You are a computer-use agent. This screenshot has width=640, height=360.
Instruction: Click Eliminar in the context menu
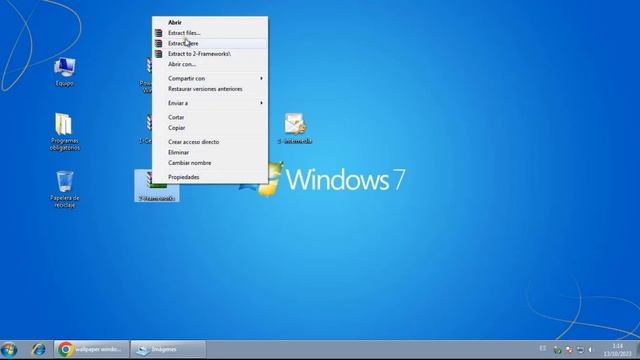[x=210, y=152]
